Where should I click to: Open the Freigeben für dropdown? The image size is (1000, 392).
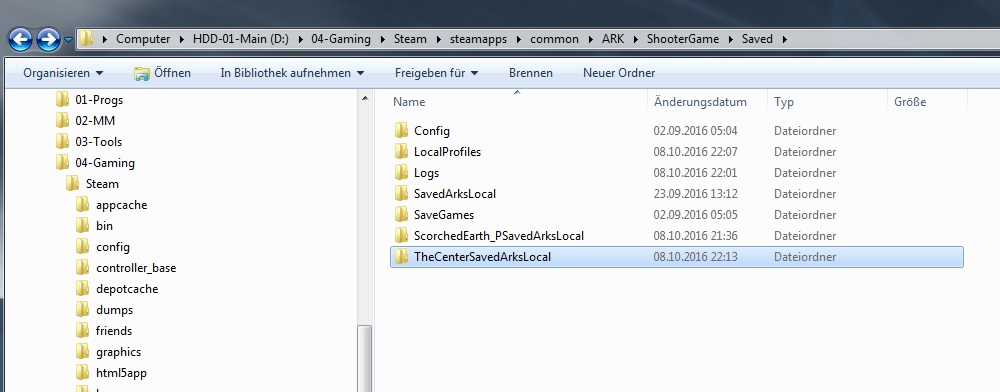tap(436, 73)
